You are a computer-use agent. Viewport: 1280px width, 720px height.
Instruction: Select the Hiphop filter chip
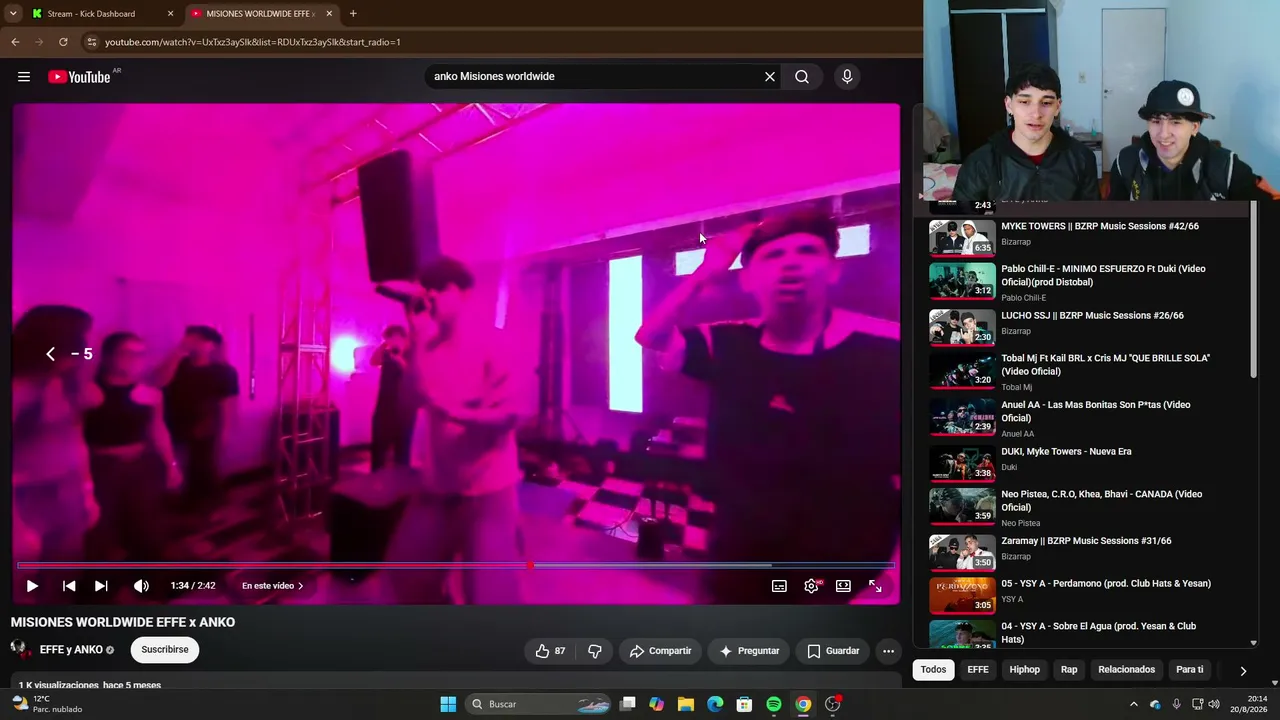tap(1024, 670)
